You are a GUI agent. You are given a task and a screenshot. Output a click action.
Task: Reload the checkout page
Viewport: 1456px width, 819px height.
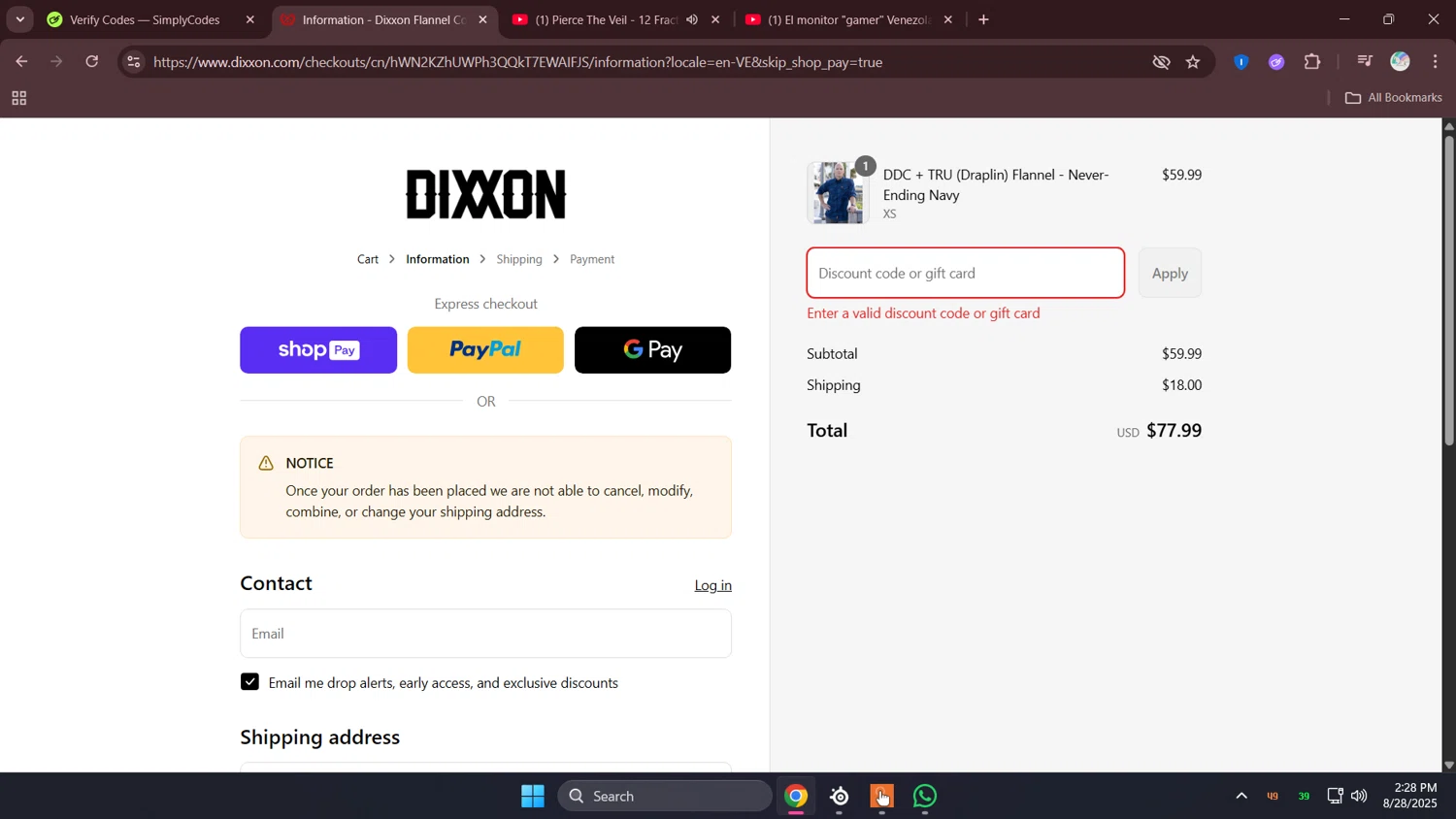coord(92,62)
